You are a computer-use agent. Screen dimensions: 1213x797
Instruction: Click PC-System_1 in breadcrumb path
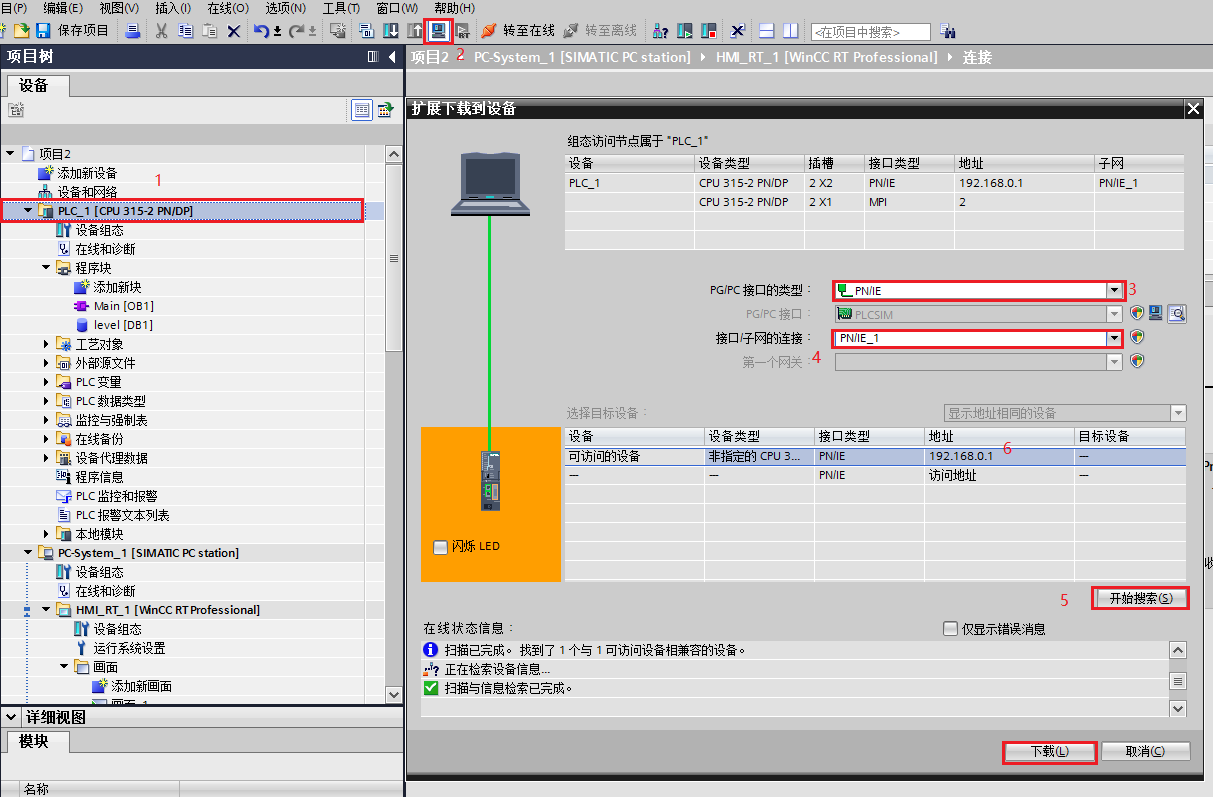click(x=582, y=57)
